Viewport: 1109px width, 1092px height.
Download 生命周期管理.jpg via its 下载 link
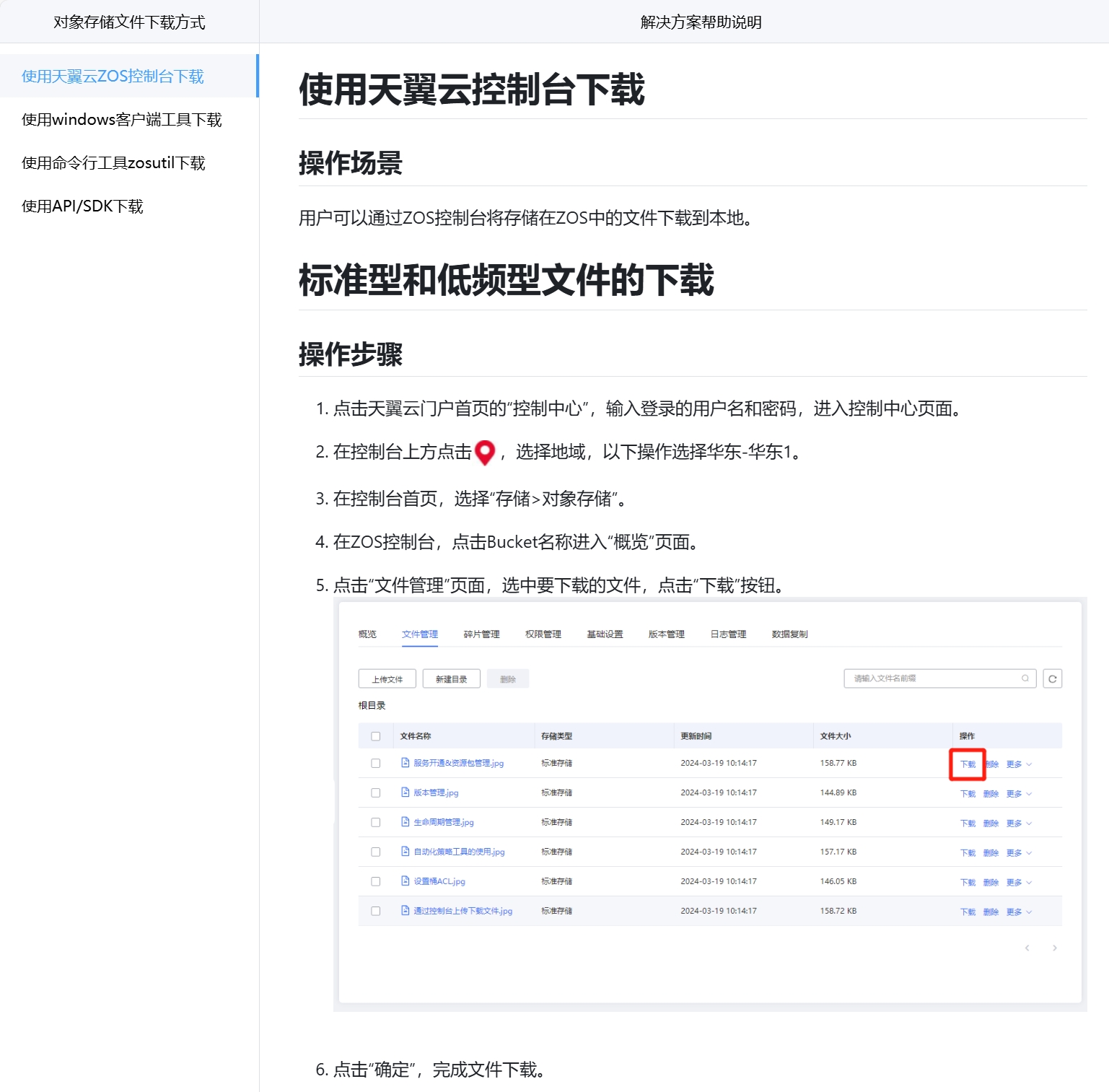pos(968,824)
